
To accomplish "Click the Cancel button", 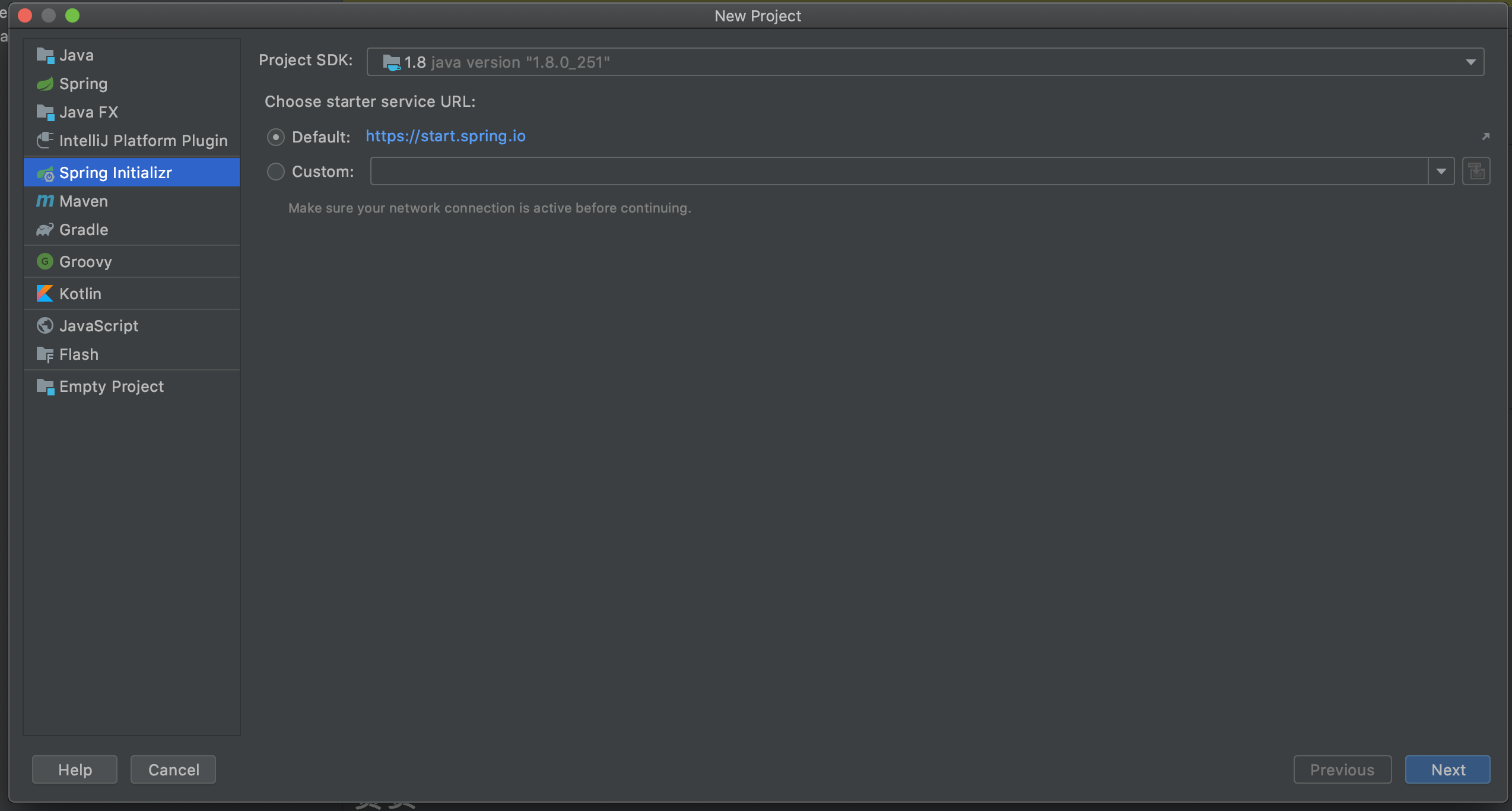I will [x=173, y=769].
